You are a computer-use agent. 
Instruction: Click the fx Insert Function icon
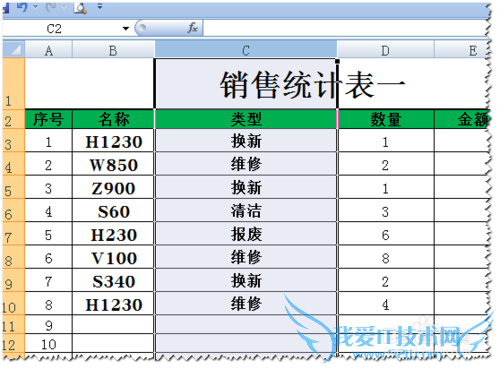193,28
